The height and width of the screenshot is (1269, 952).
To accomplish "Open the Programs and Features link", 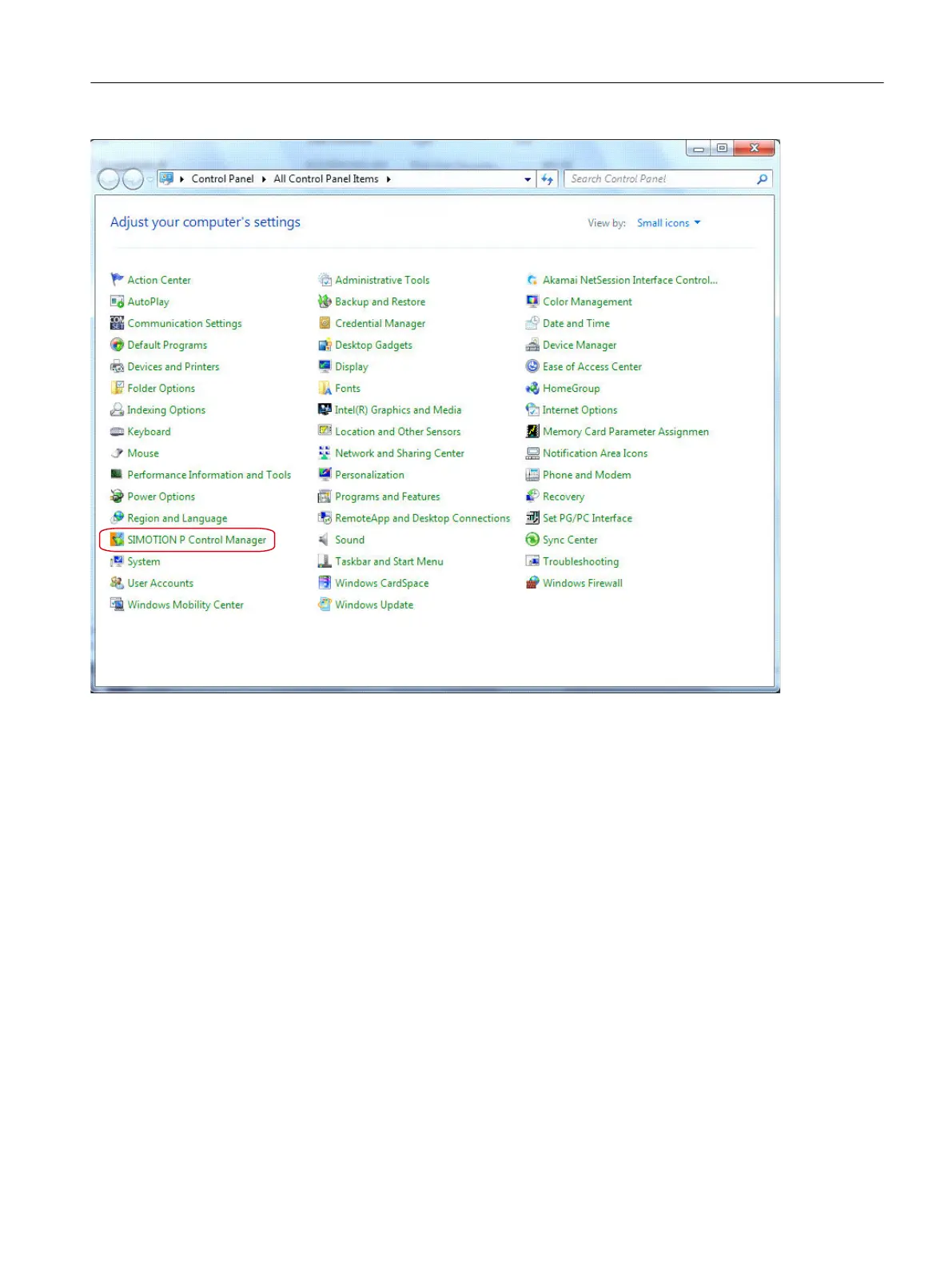I will coord(387,497).
